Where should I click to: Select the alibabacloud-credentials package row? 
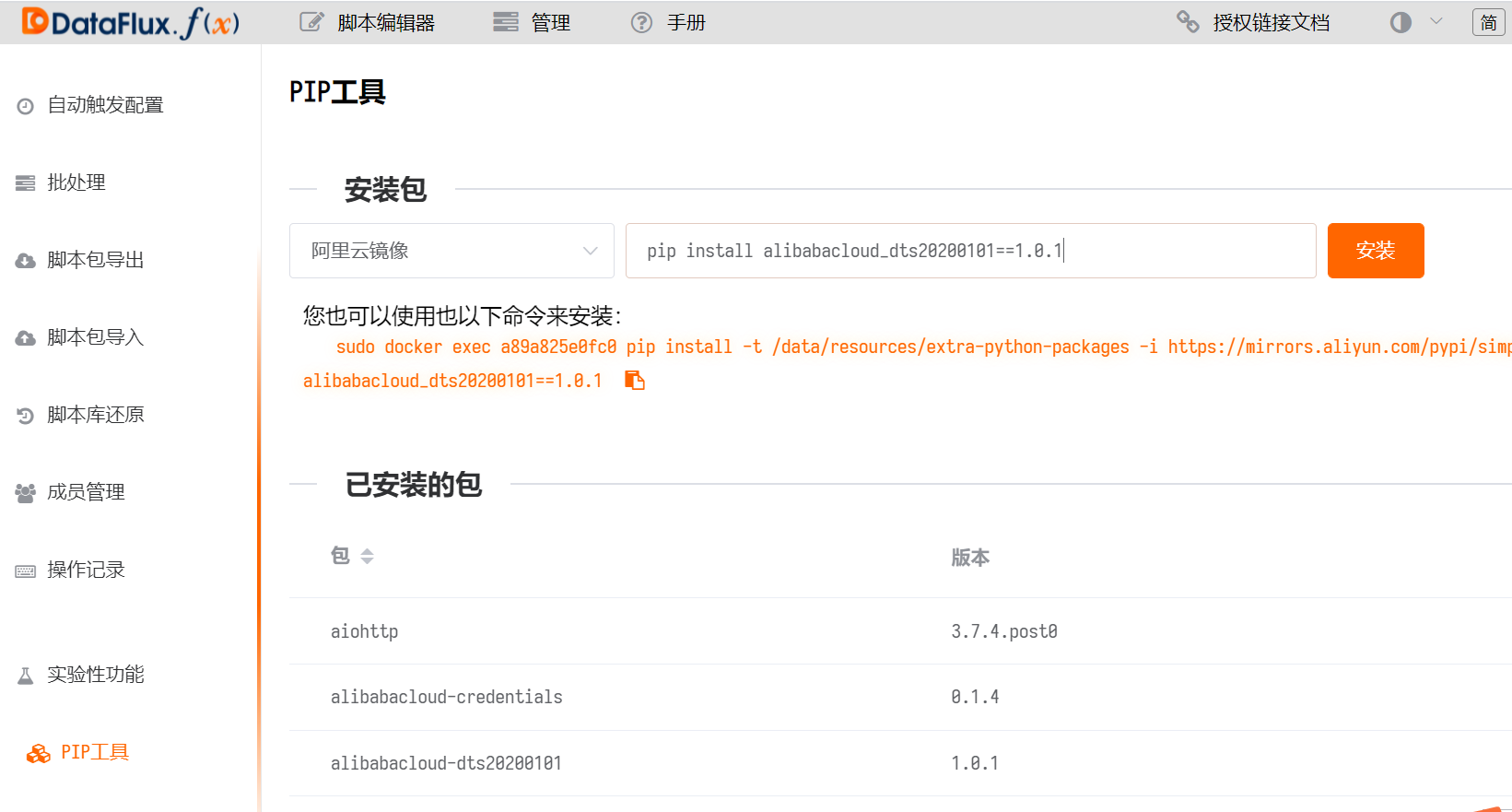[900, 698]
